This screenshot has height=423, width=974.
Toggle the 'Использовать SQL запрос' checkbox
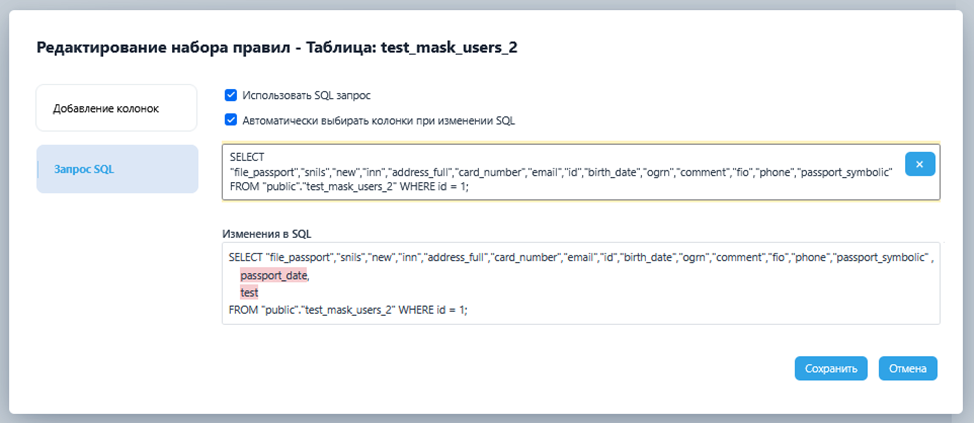point(231,95)
